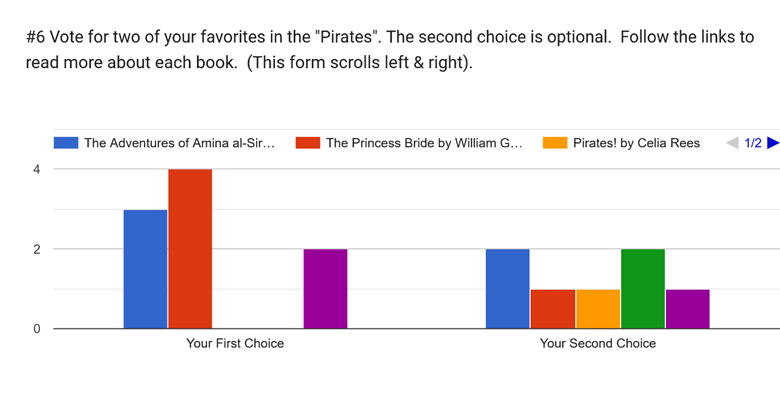Click the blue bar under Your Second Choice
The width and height of the screenshot is (780, 407).
(x=507, y=289)
